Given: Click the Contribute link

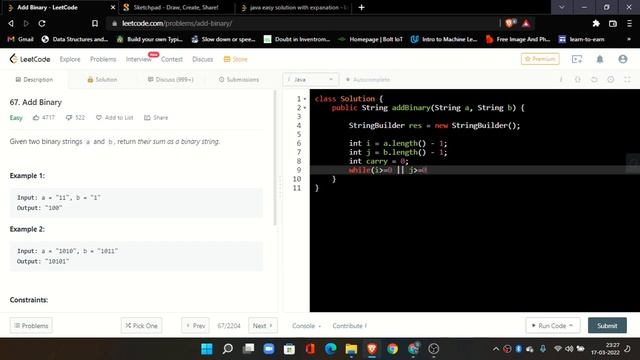Looking at the screenshot, I should click(349, 326).
